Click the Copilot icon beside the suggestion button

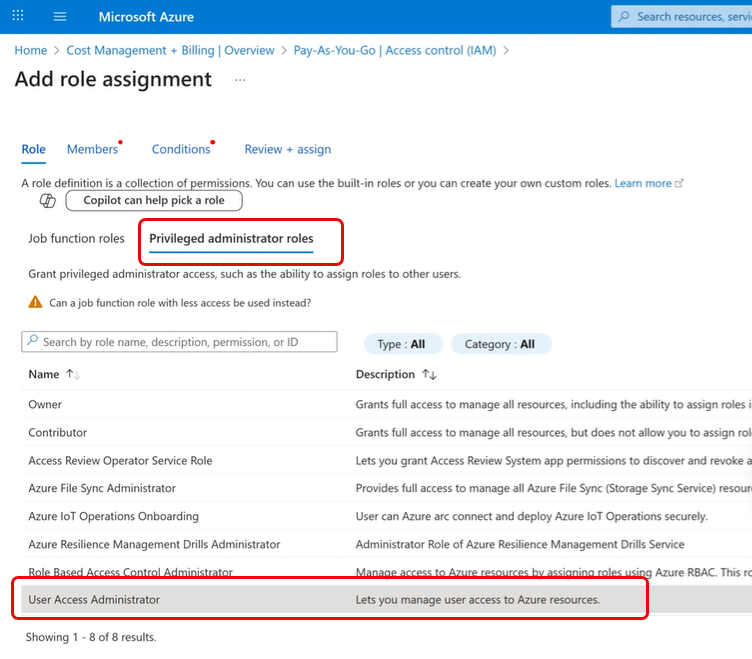[x=47, y=201]
